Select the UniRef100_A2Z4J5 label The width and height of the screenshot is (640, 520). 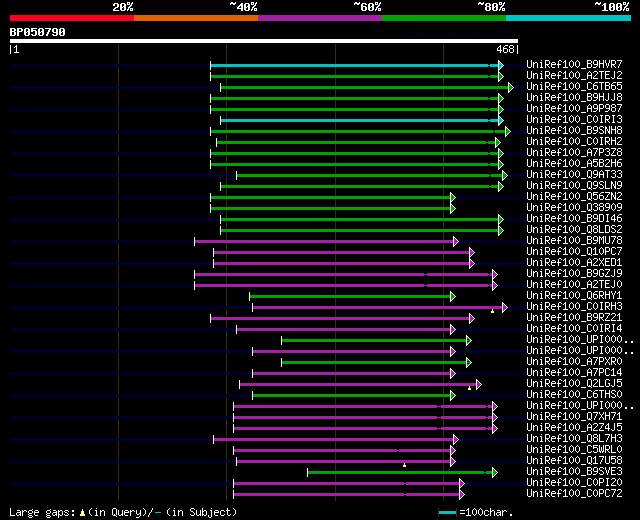574,427
